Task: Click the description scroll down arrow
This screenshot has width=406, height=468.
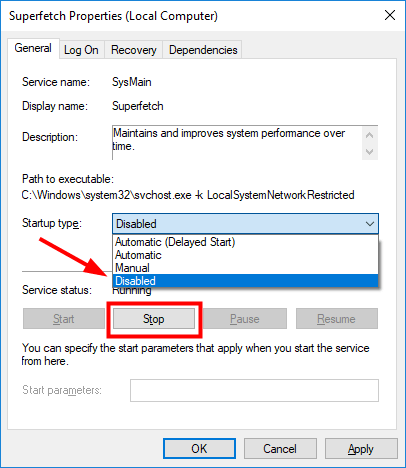Action: 369,152
